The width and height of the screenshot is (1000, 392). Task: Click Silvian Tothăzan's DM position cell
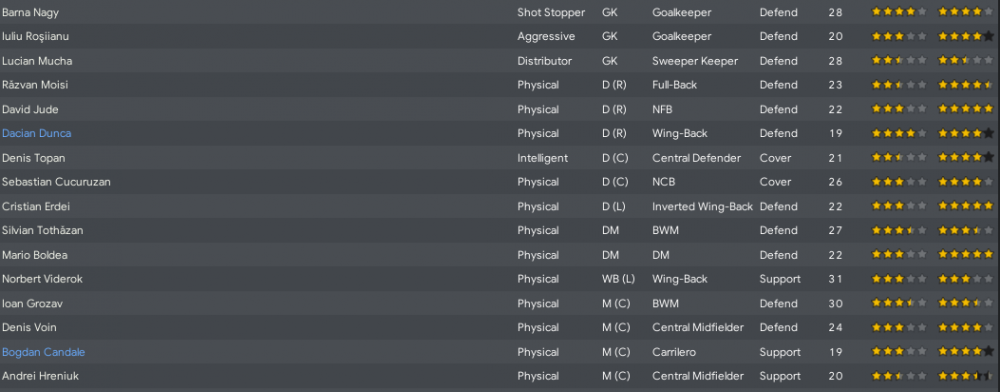point(610,230)
